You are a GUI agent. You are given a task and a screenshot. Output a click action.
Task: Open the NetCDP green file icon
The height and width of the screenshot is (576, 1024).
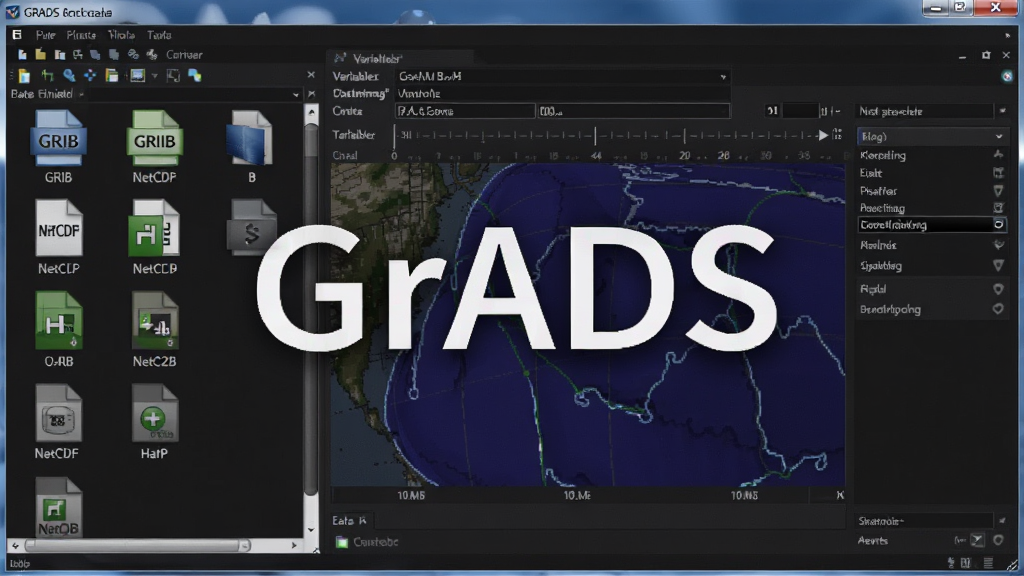click(x=154, y=229)
